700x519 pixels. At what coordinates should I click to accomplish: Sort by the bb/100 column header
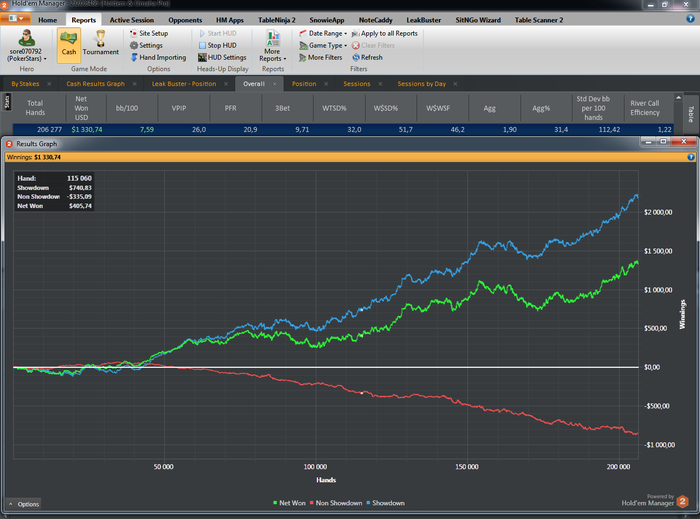127,108
